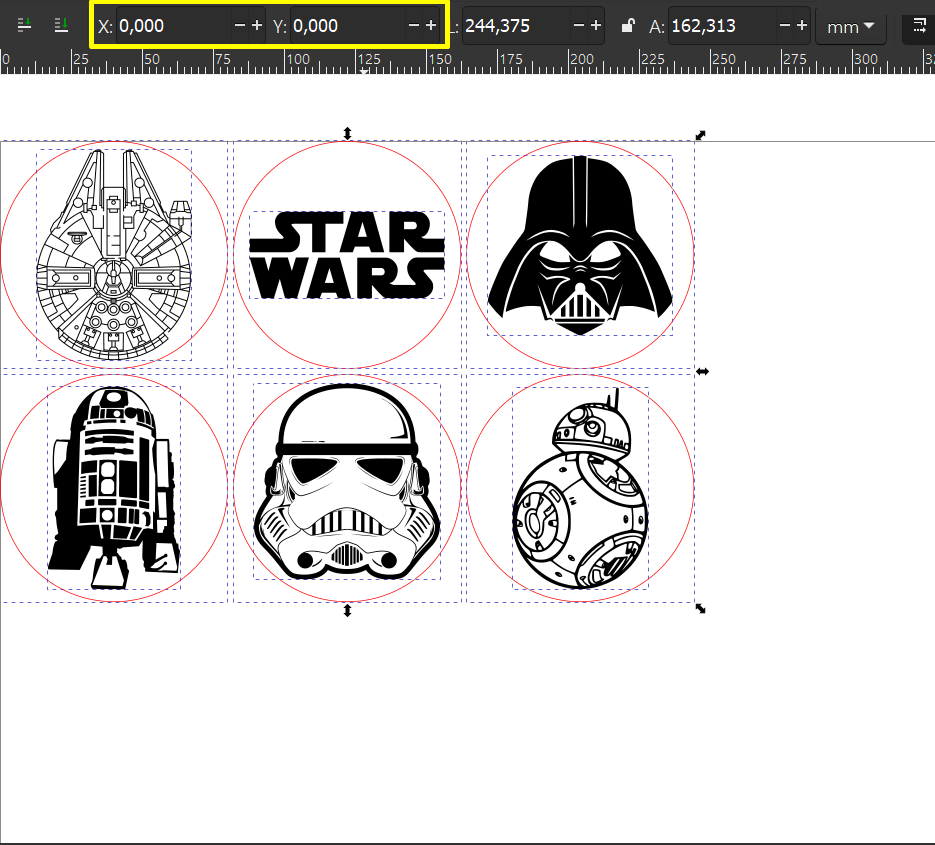Click the Lower selection one step icon
The height and width of the screenshot is (845, 935).
point(24,25)
